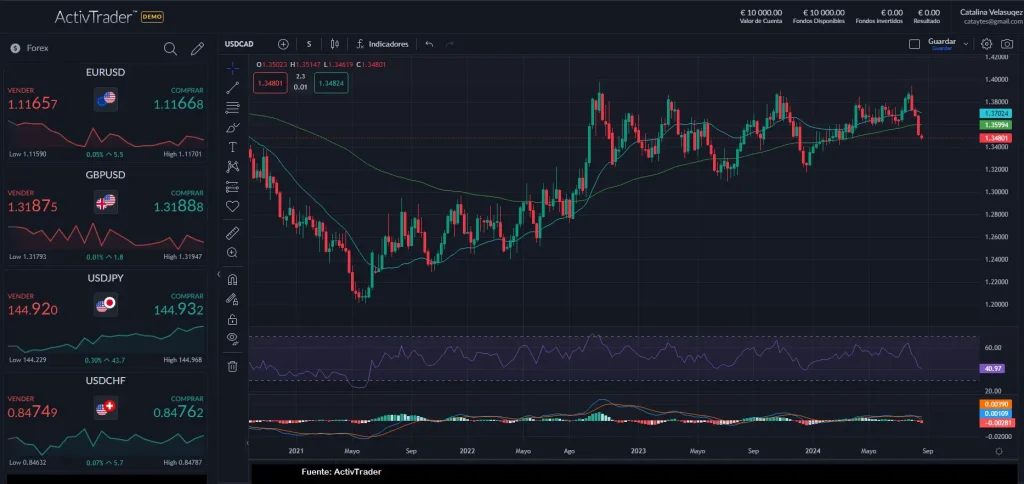
Task: Toggle drawings visibility with the eye icon
Action: click(x=233, y=339)
